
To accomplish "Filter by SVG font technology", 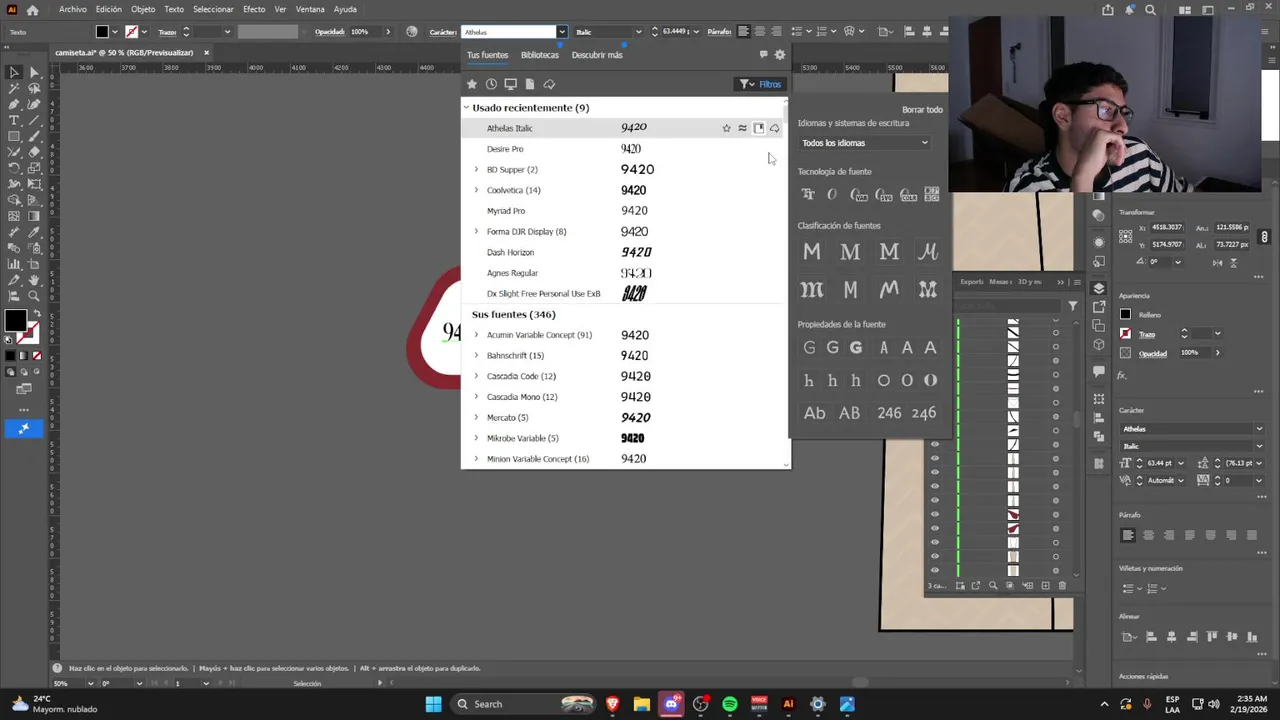I will 884,195.
